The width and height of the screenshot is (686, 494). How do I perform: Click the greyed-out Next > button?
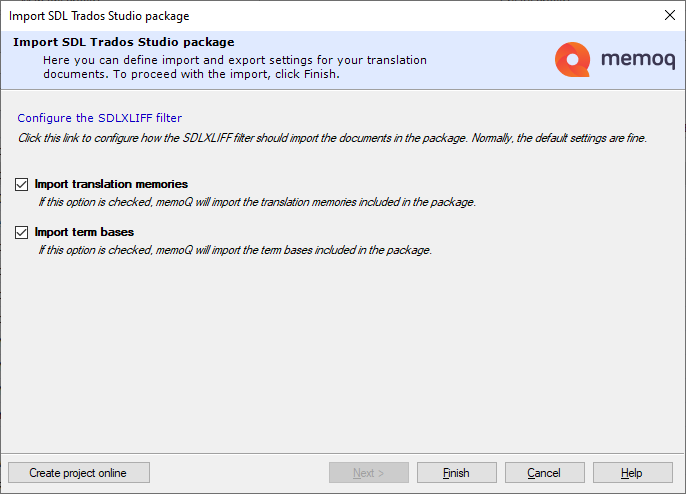click(x=368, y=473)
